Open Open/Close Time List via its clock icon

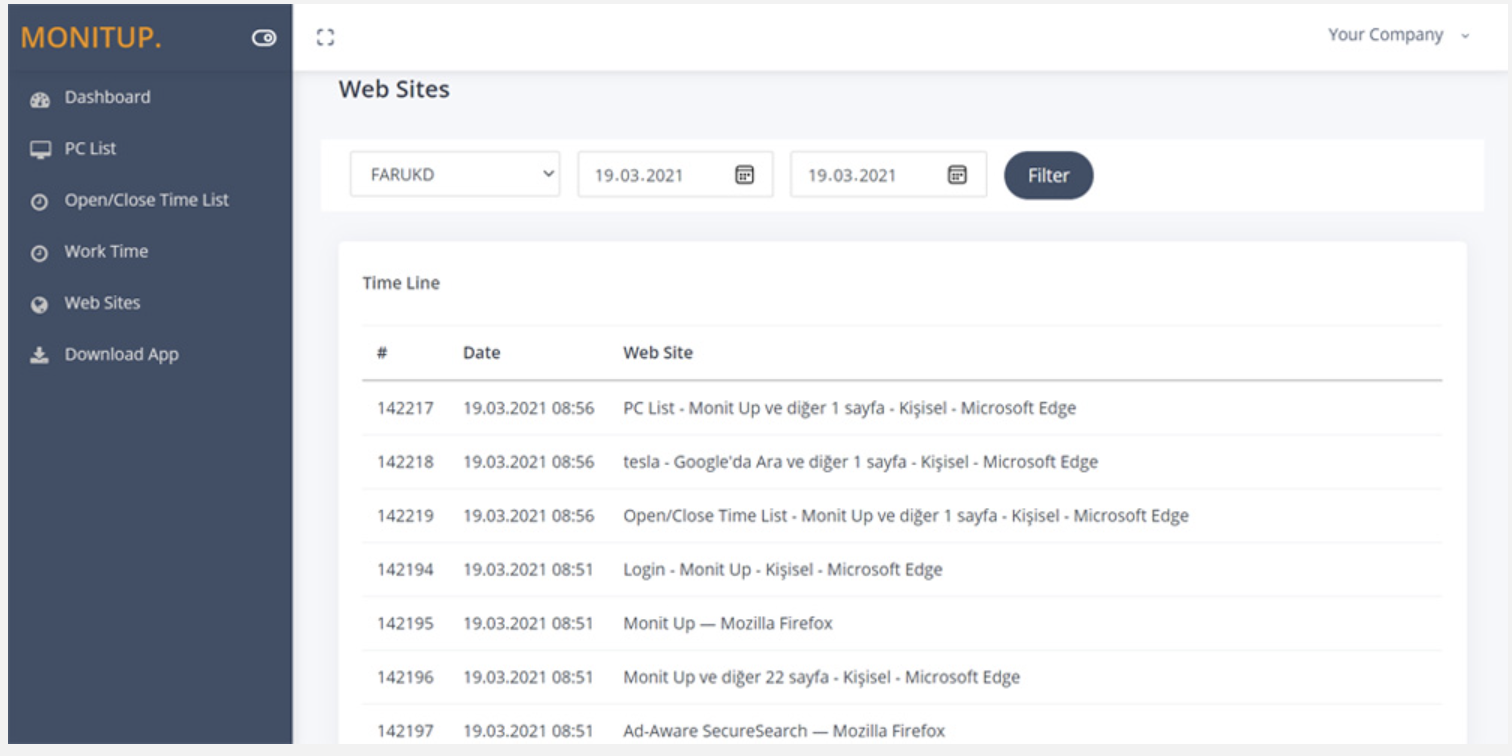(40, 200)
